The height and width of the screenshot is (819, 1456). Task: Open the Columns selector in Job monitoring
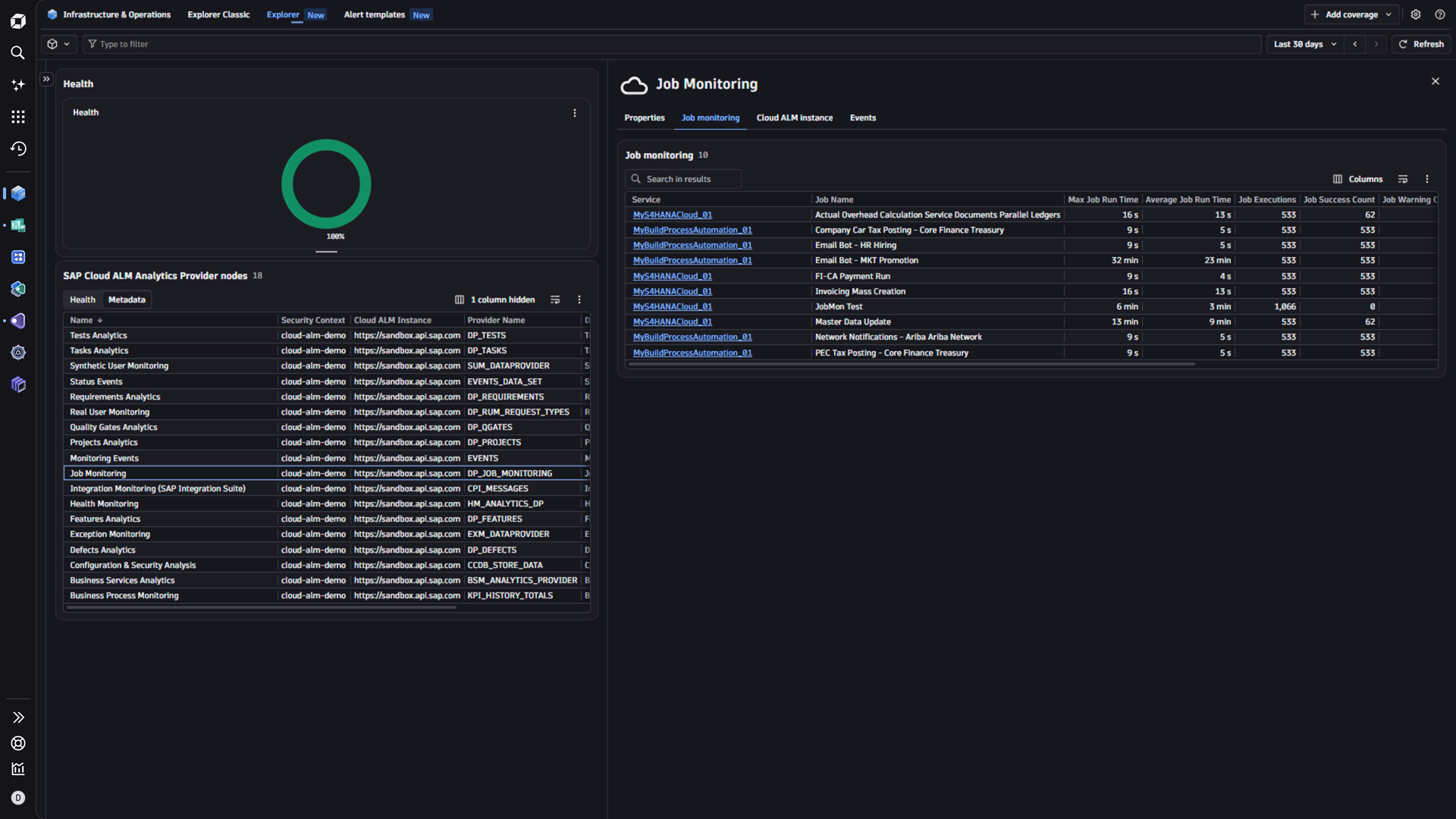(1358, 179)
